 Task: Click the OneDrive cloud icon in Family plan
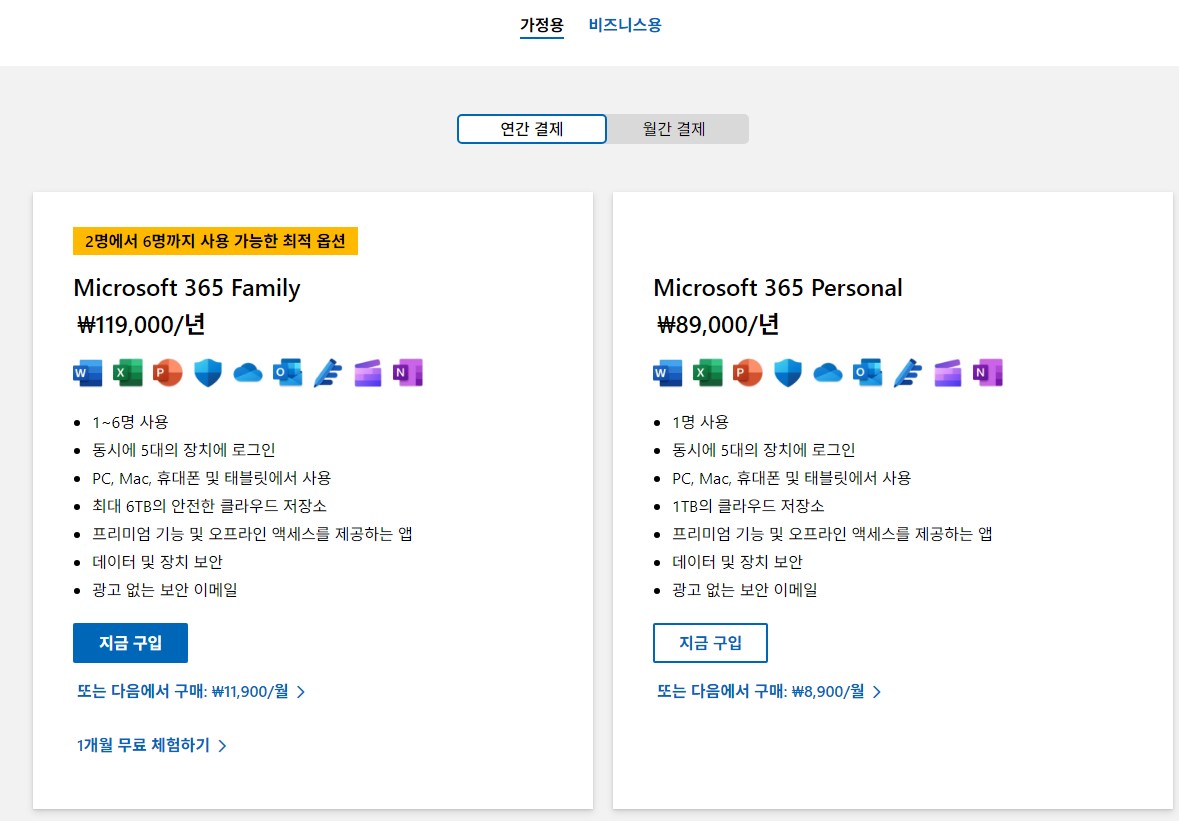[x=247, y=373]
